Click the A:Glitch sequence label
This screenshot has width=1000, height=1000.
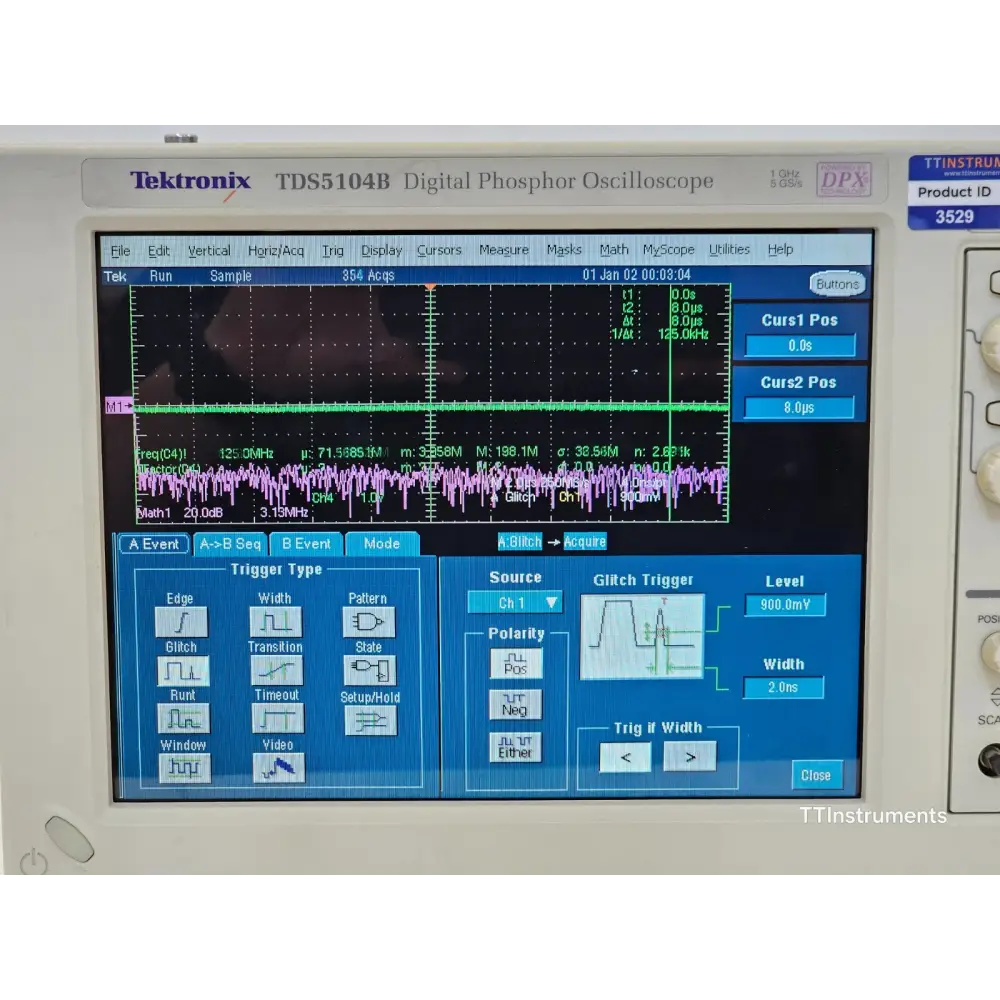(519, 541)
